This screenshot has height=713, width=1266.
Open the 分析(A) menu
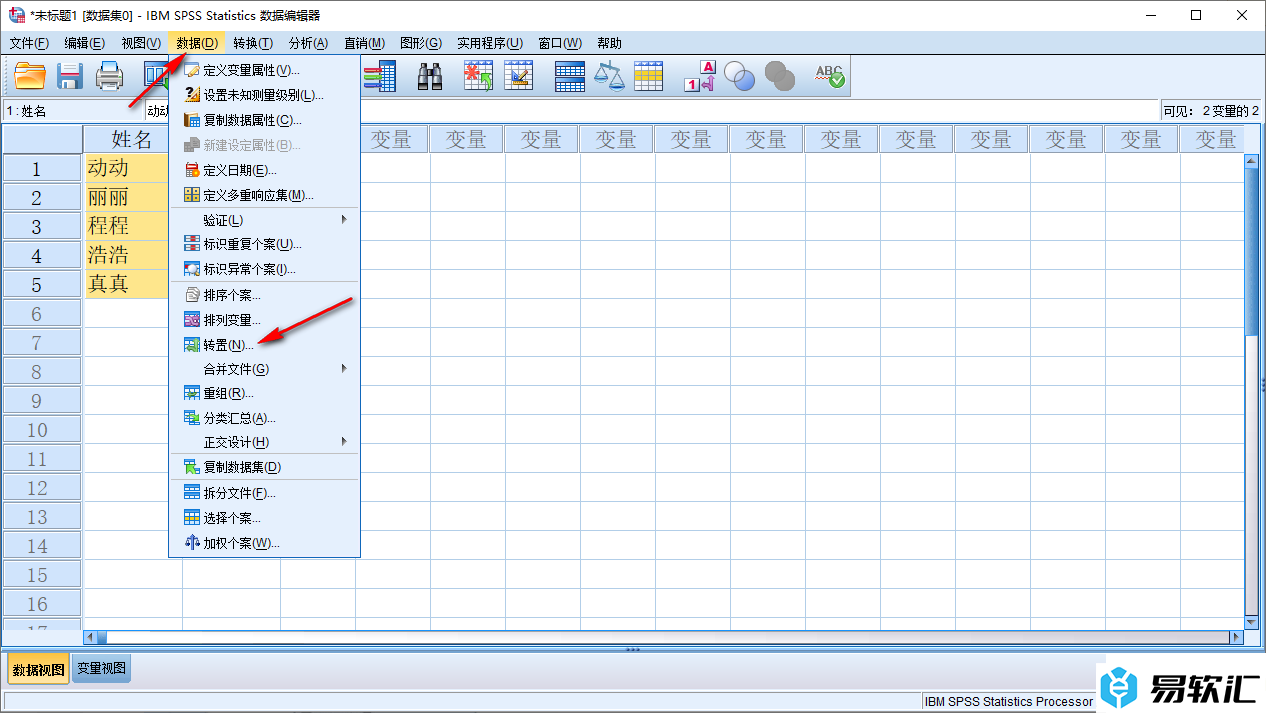coord(308,43)
